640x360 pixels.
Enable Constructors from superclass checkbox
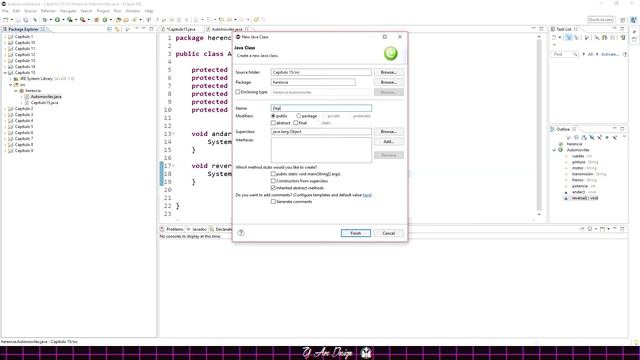pos(273,181)
